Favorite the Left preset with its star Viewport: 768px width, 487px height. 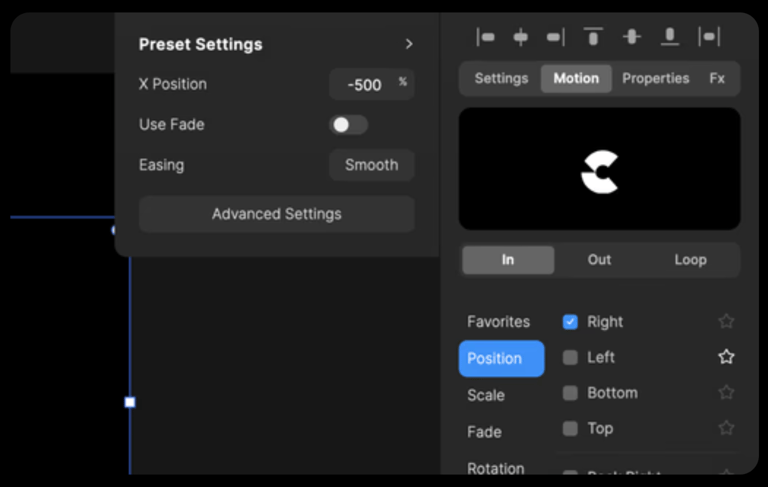click(x=726, y=357)
